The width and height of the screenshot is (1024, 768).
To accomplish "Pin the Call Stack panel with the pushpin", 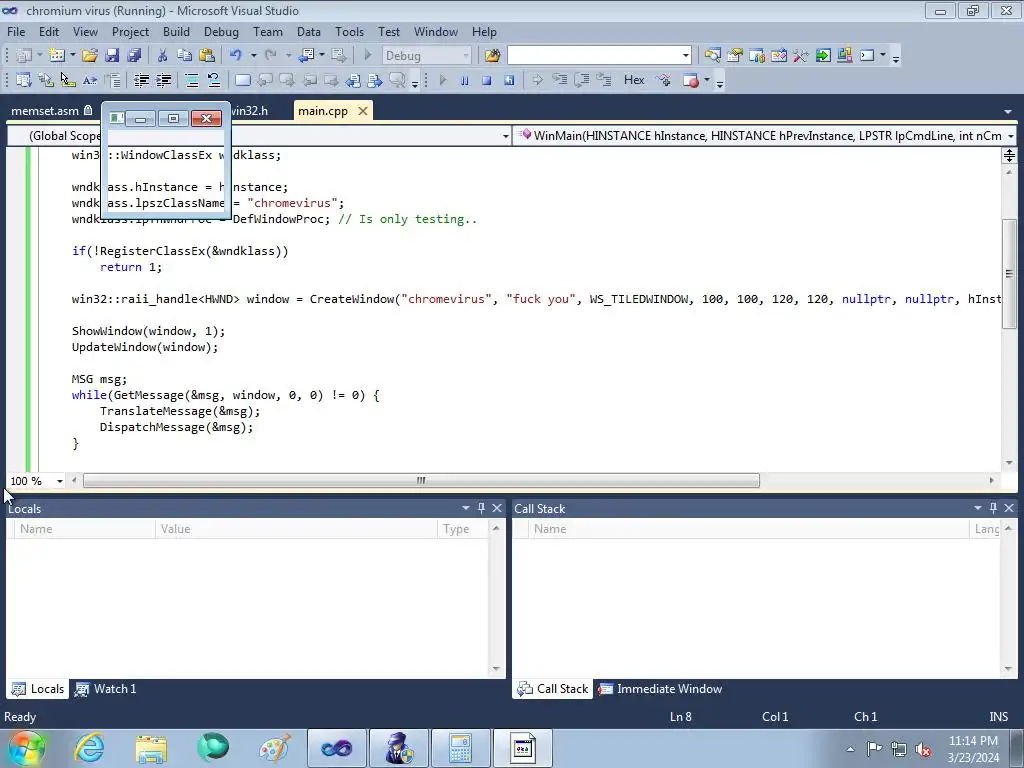I will [x=993, y=508].
